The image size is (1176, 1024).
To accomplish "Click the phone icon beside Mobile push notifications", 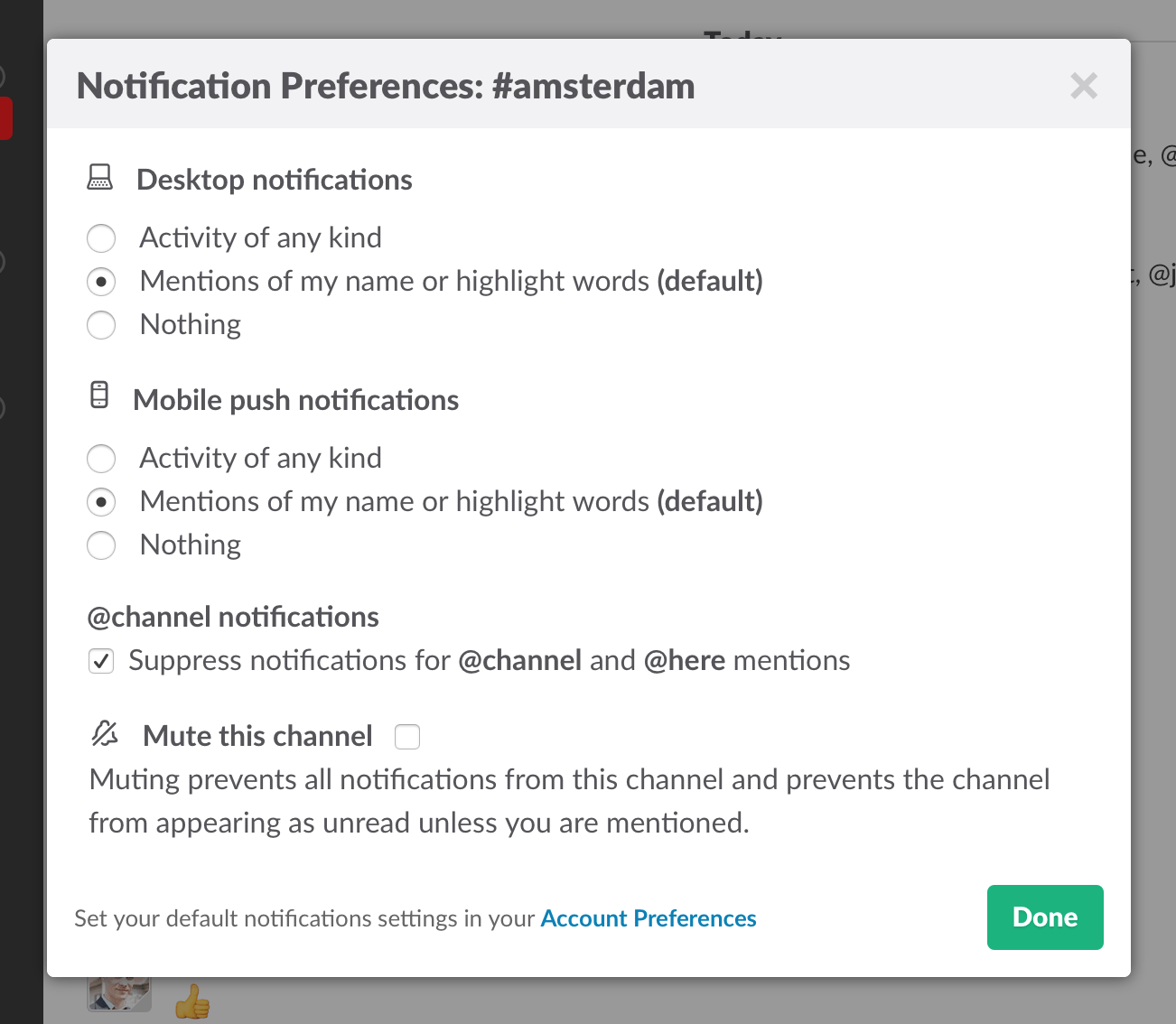I will click(x=98, y=396).
